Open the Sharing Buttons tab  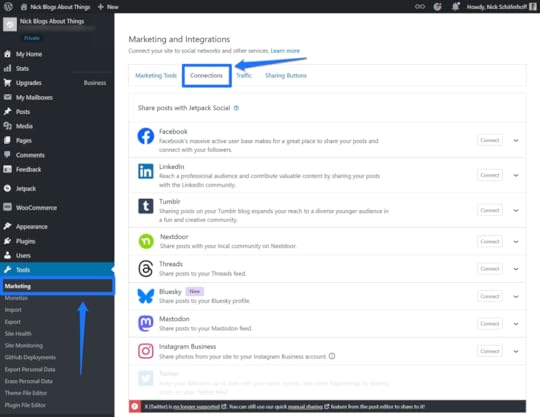coord(286,75)
